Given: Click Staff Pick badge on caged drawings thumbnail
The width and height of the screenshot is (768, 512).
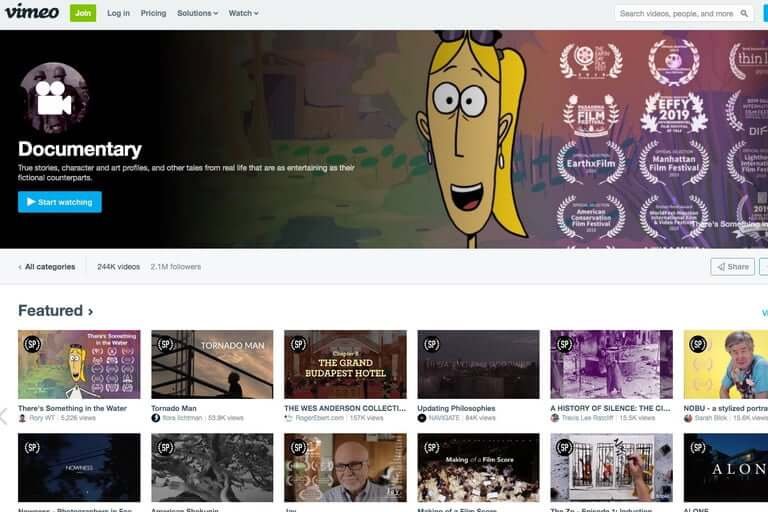Looking at the screenshot, I should pos(565,447).
